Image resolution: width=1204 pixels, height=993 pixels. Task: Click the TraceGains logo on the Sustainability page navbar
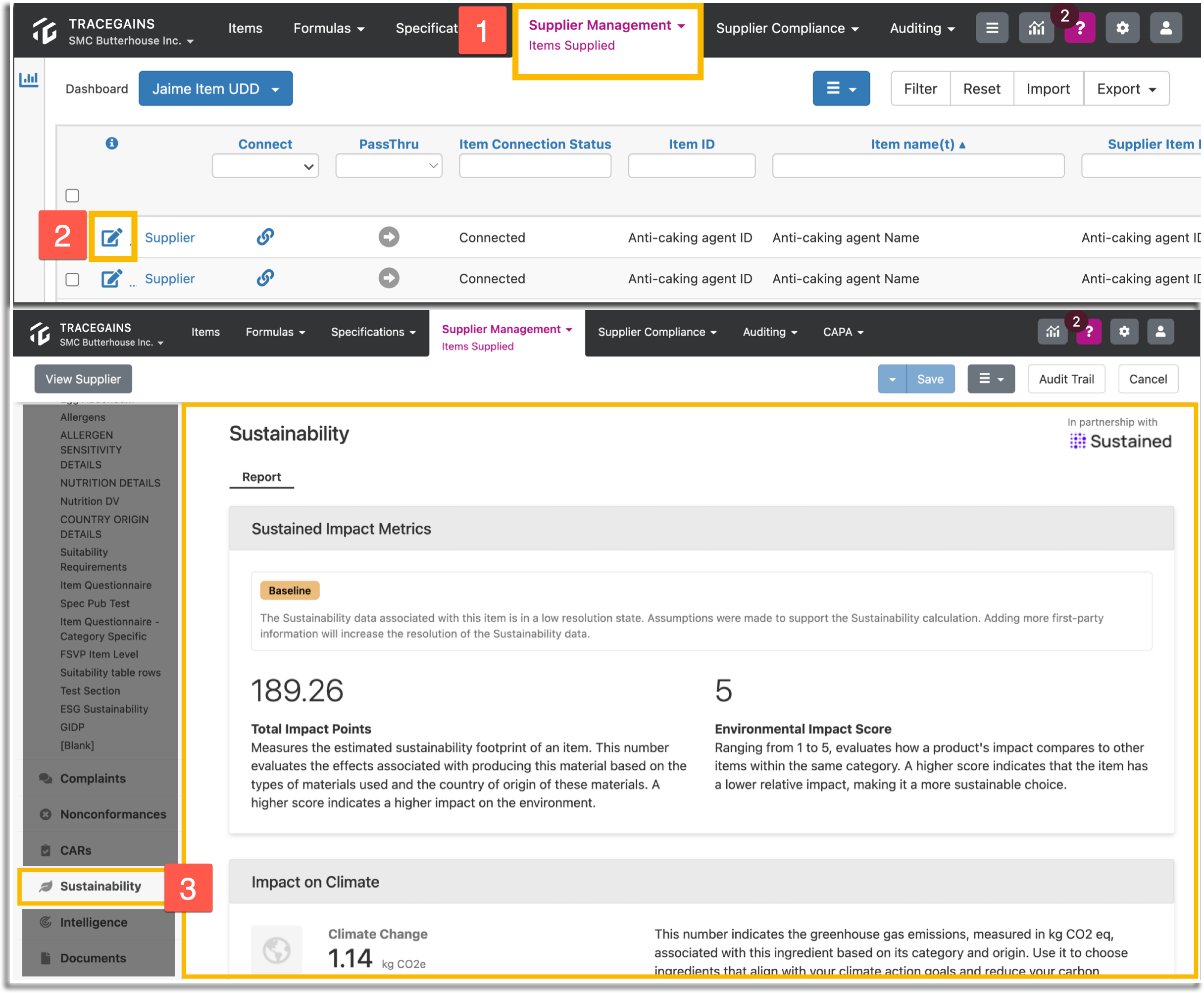click(40, 334)
